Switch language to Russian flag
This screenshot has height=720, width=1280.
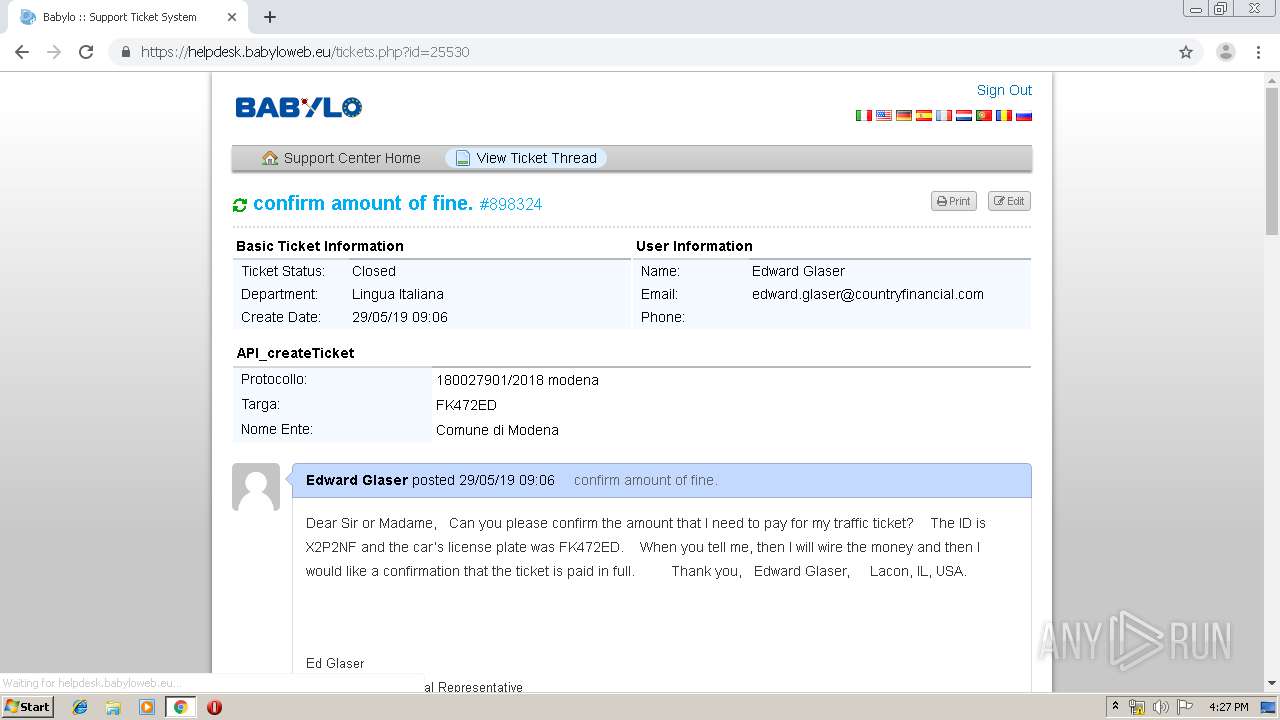pyautogui.click(x=1024, y=115)
